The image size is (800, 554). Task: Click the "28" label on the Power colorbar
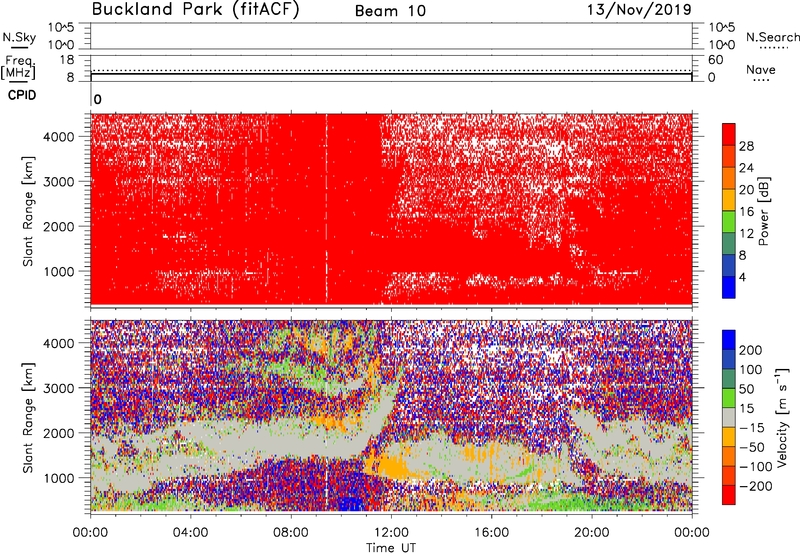click(746, 146)
